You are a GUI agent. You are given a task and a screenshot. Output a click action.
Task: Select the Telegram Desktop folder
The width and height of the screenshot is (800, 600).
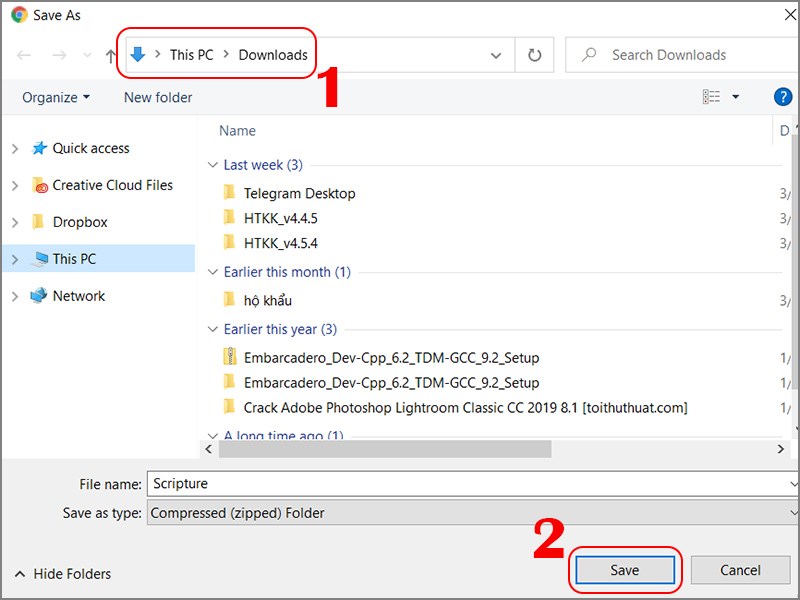click(x=299, y=193)
